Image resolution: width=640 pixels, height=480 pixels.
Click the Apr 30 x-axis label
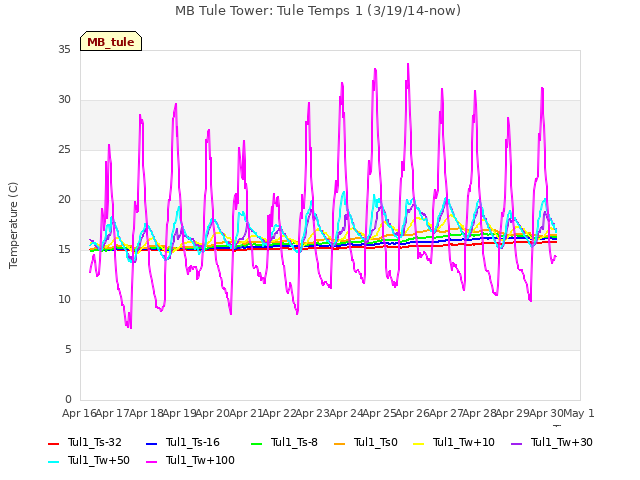pyautogui.click(x=546, y=413)
